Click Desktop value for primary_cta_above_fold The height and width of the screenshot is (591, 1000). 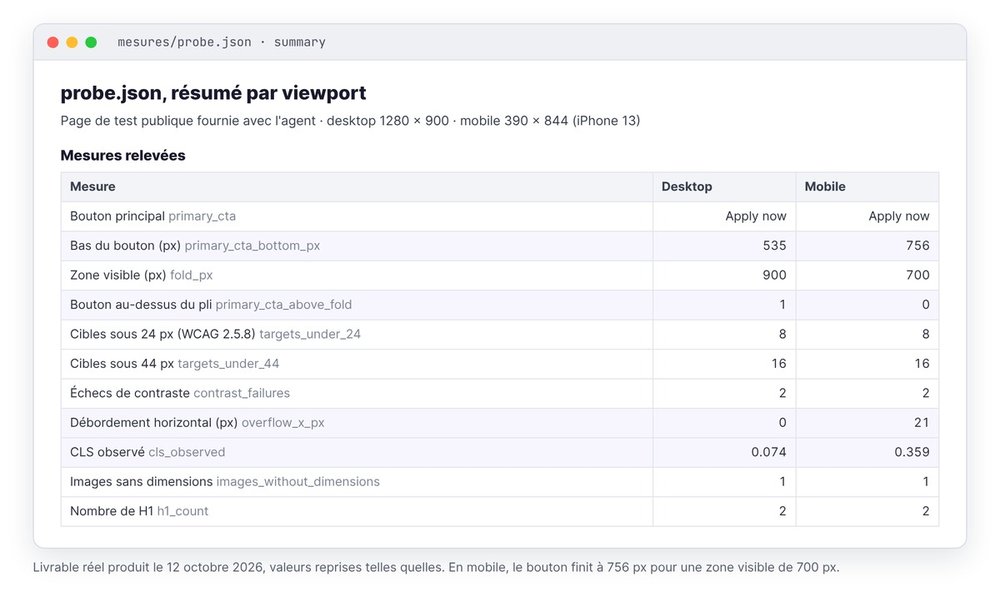[783, 305]
